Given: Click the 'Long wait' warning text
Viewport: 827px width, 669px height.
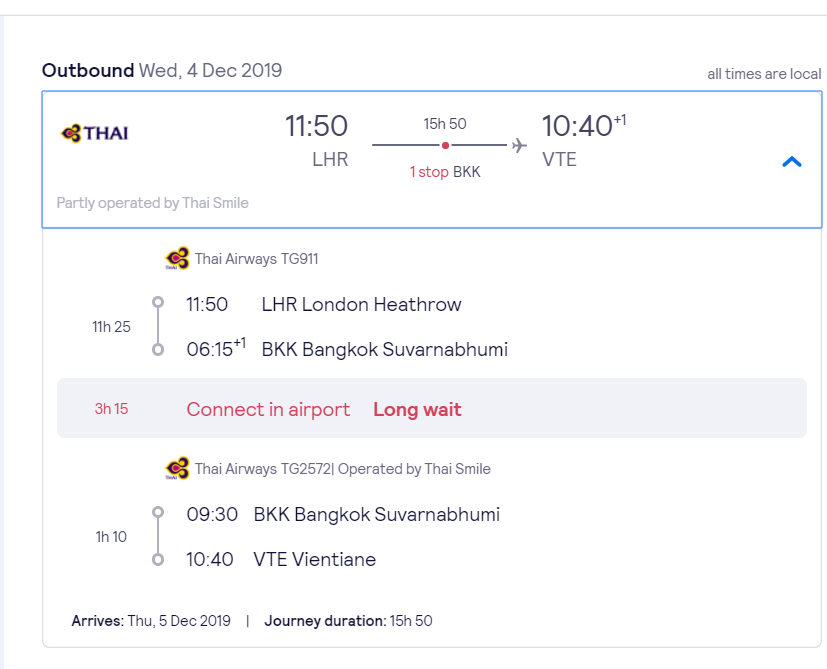Looking at the screenshot, I should 417,409.
